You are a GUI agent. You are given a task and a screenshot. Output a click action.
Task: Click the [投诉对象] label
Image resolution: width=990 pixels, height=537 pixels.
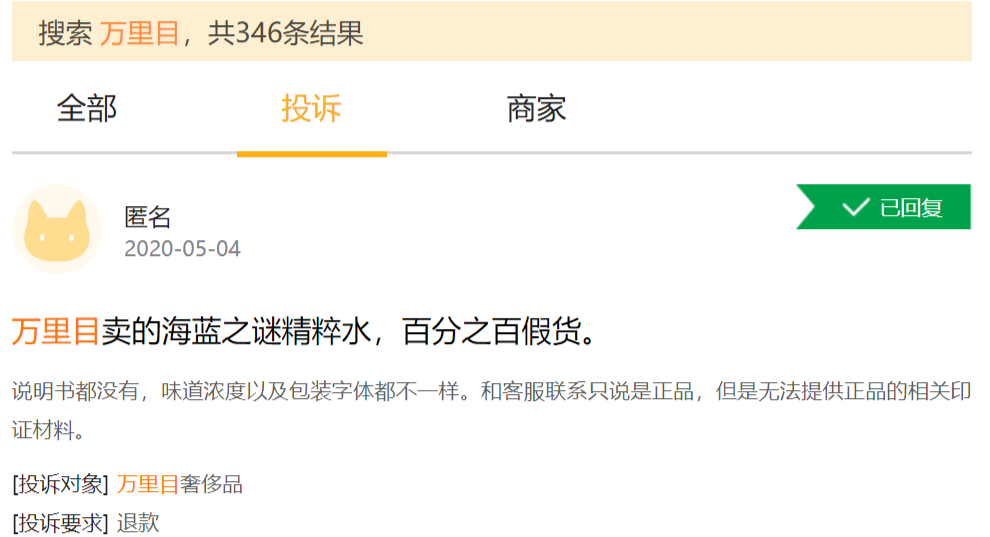[x=61, y=485]
